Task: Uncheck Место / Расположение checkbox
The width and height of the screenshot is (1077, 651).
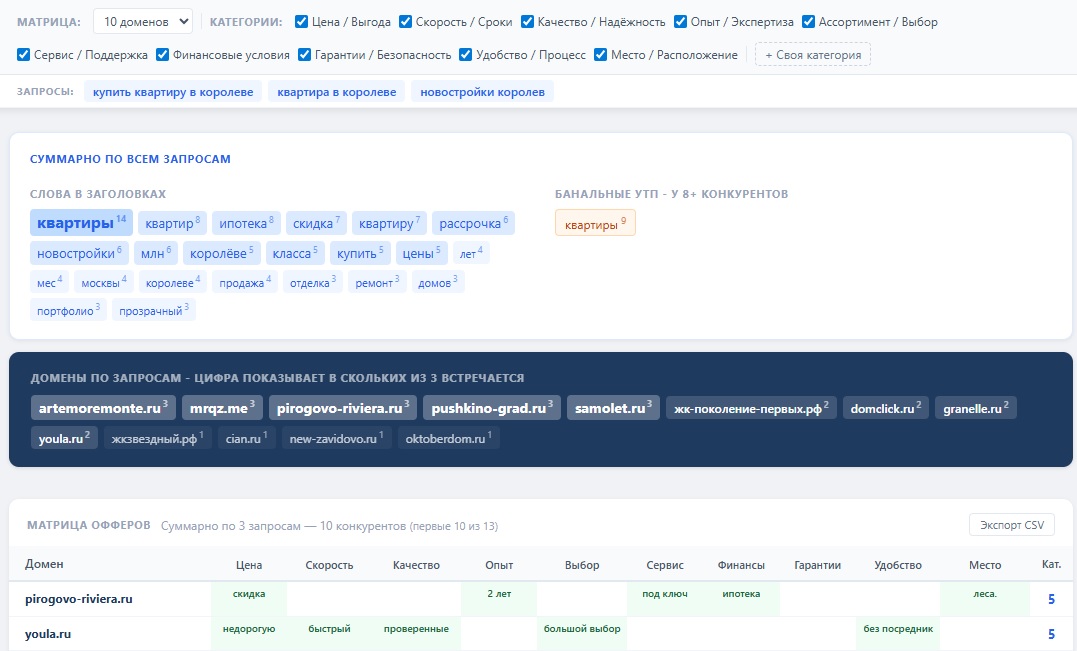Action: (600, 54)
